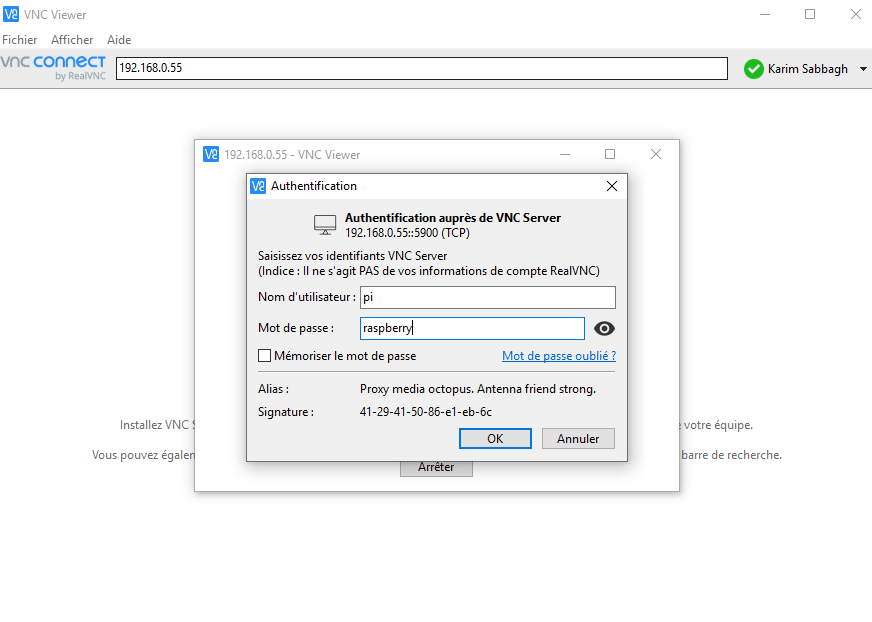Open the Fichier menu

[x=20, y=39]
